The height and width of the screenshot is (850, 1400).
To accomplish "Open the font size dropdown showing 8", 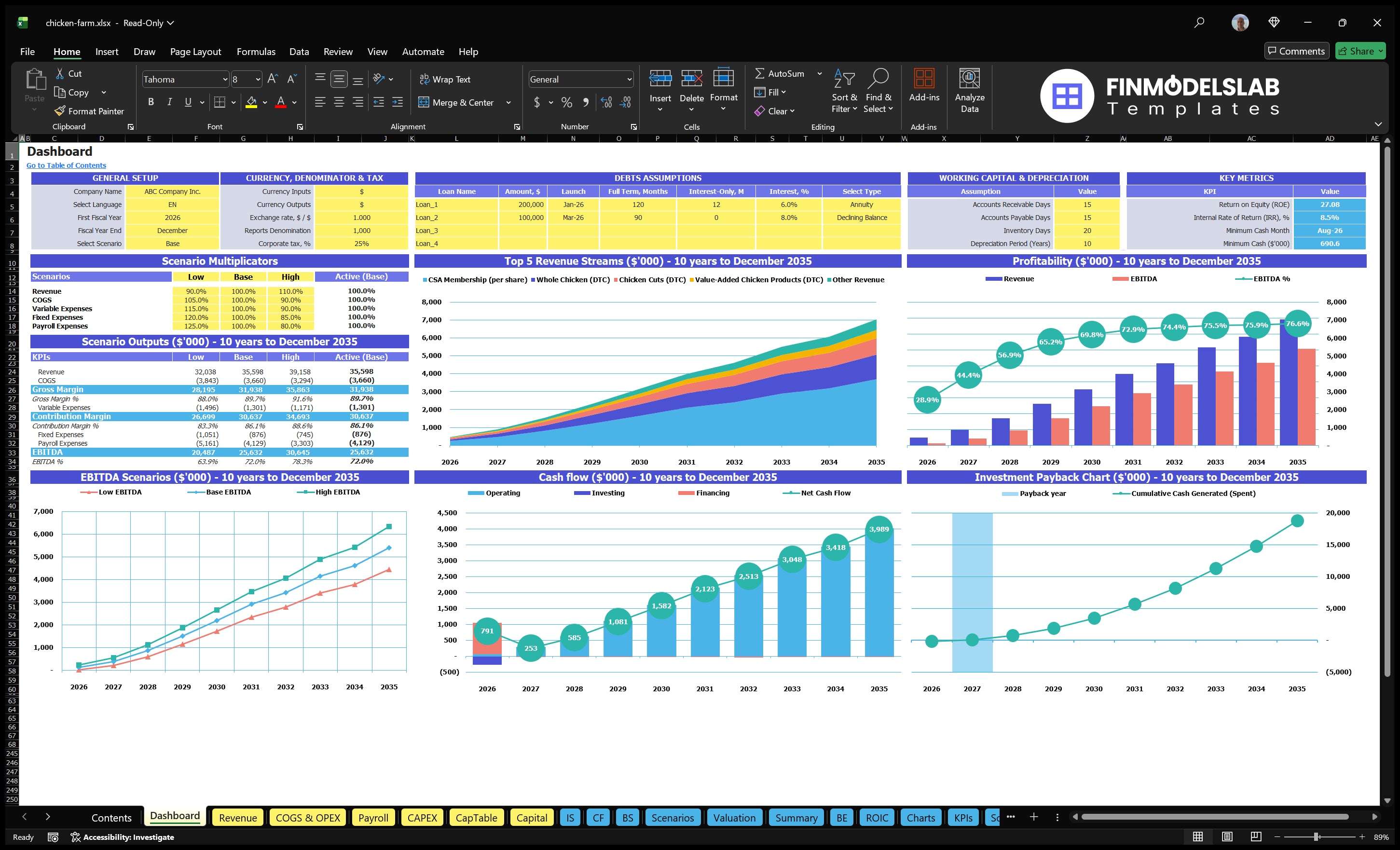I will click(x=258, y=80).
